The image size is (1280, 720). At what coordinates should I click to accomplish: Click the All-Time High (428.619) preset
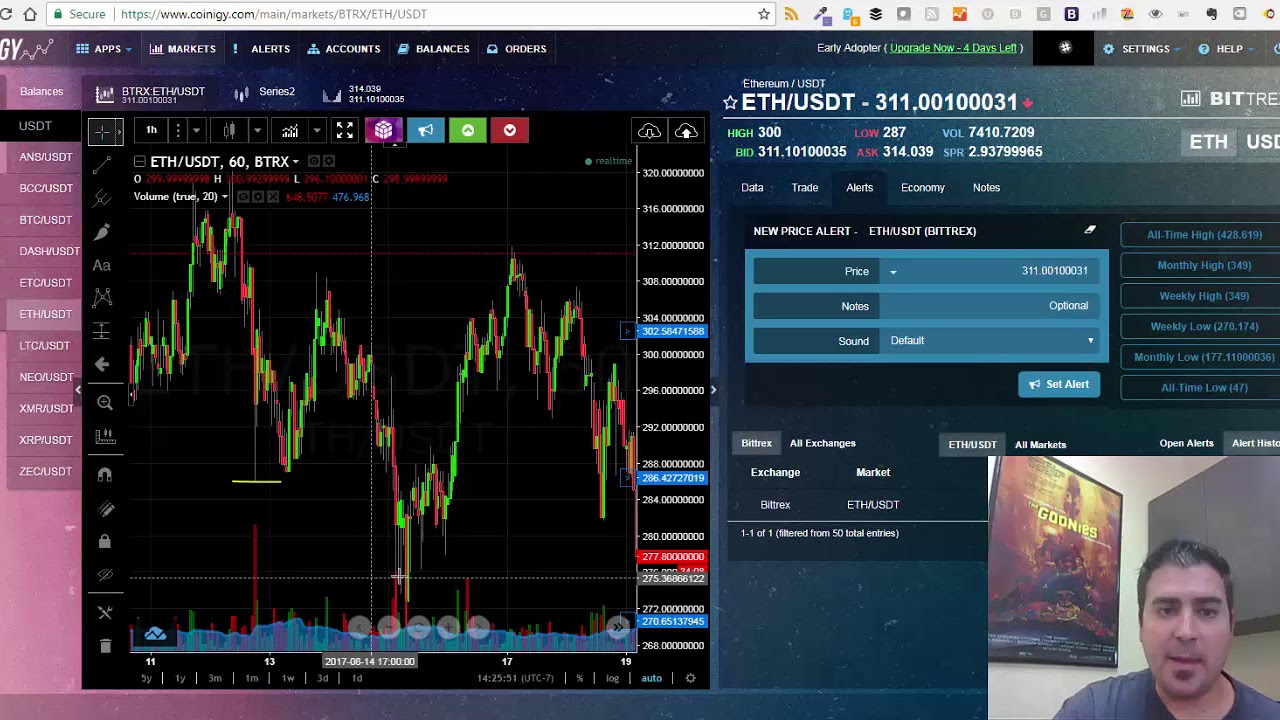point(1204,235)
